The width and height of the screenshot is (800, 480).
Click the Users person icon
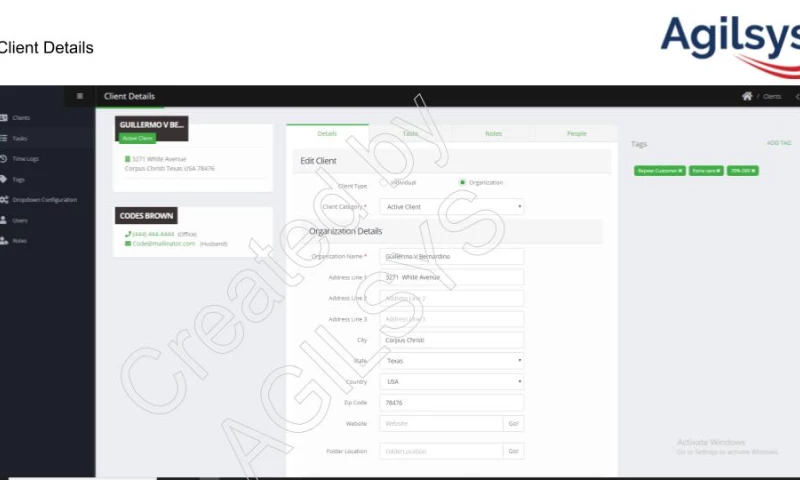coord(4,220)
